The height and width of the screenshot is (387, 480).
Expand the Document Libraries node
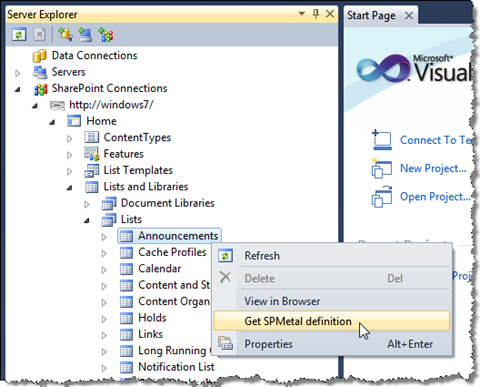[87, 204]
